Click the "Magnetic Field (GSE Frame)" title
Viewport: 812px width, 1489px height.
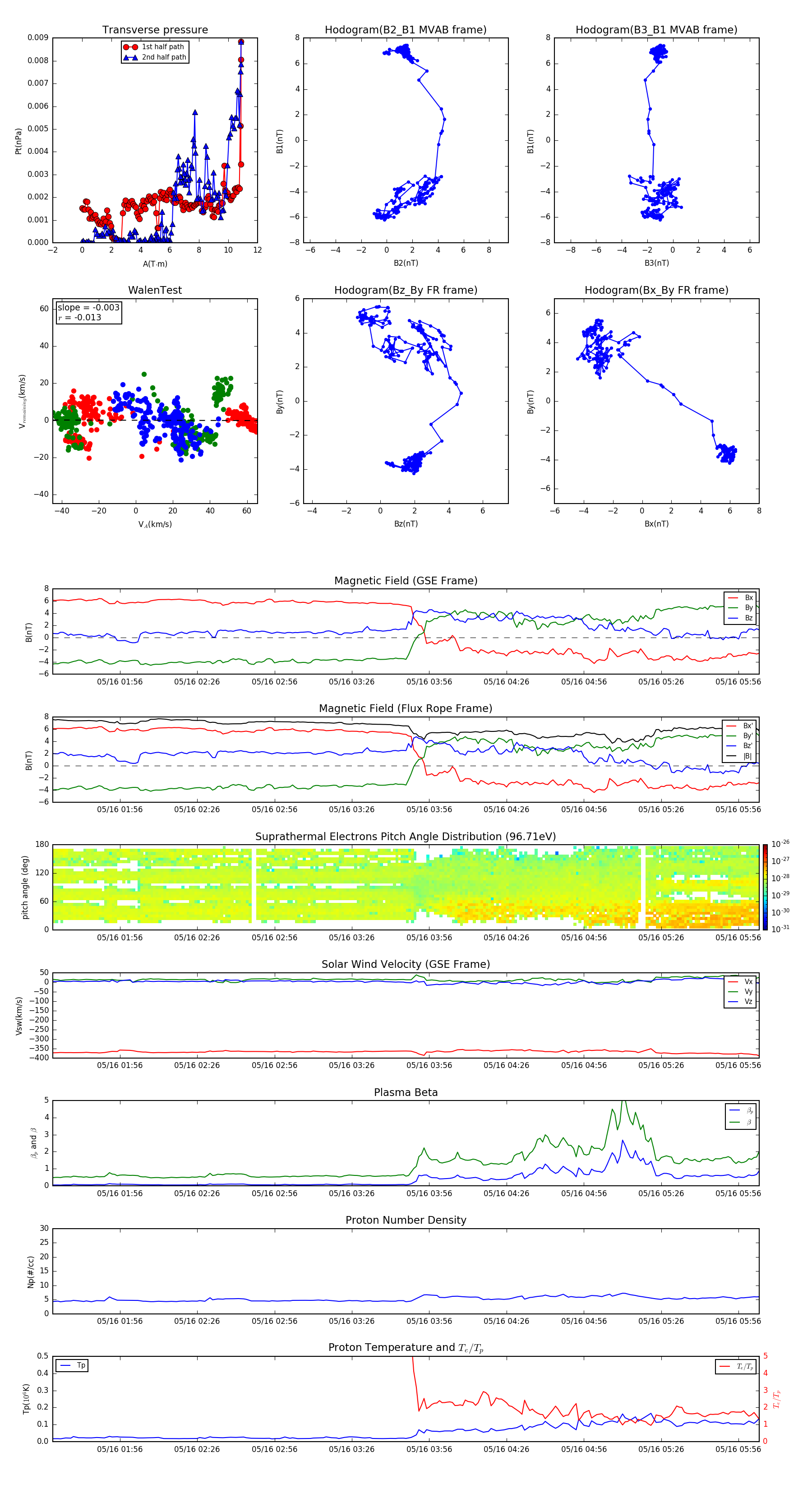pyautogui.click(x=406, y=581)
